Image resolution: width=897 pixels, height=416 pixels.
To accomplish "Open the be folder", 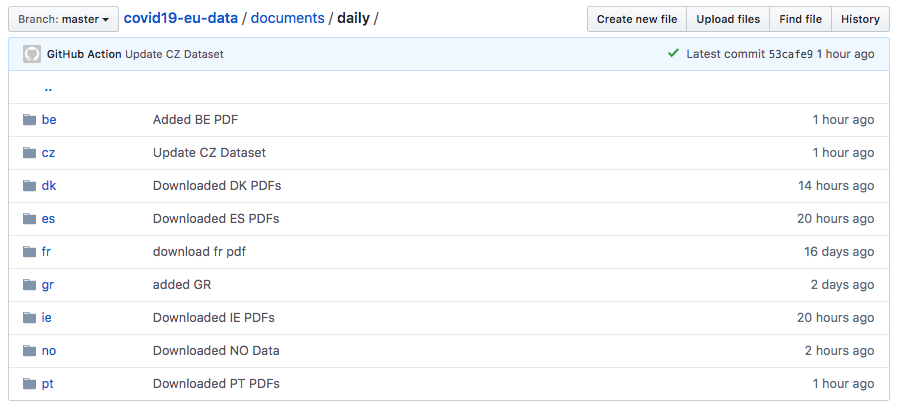I will [x=49, y=120].
